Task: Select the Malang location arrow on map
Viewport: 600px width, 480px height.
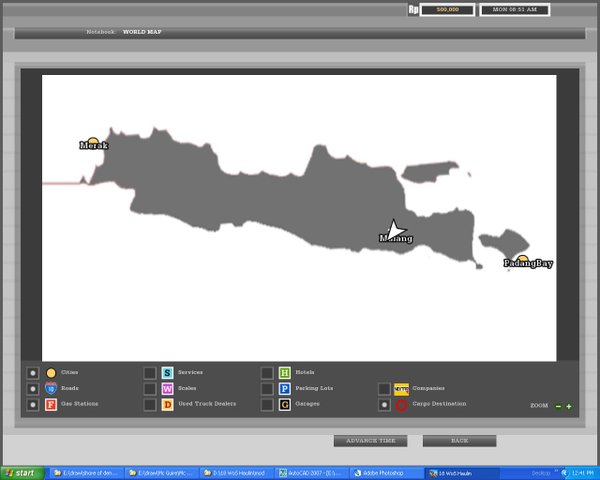Action: click(396, 231)
